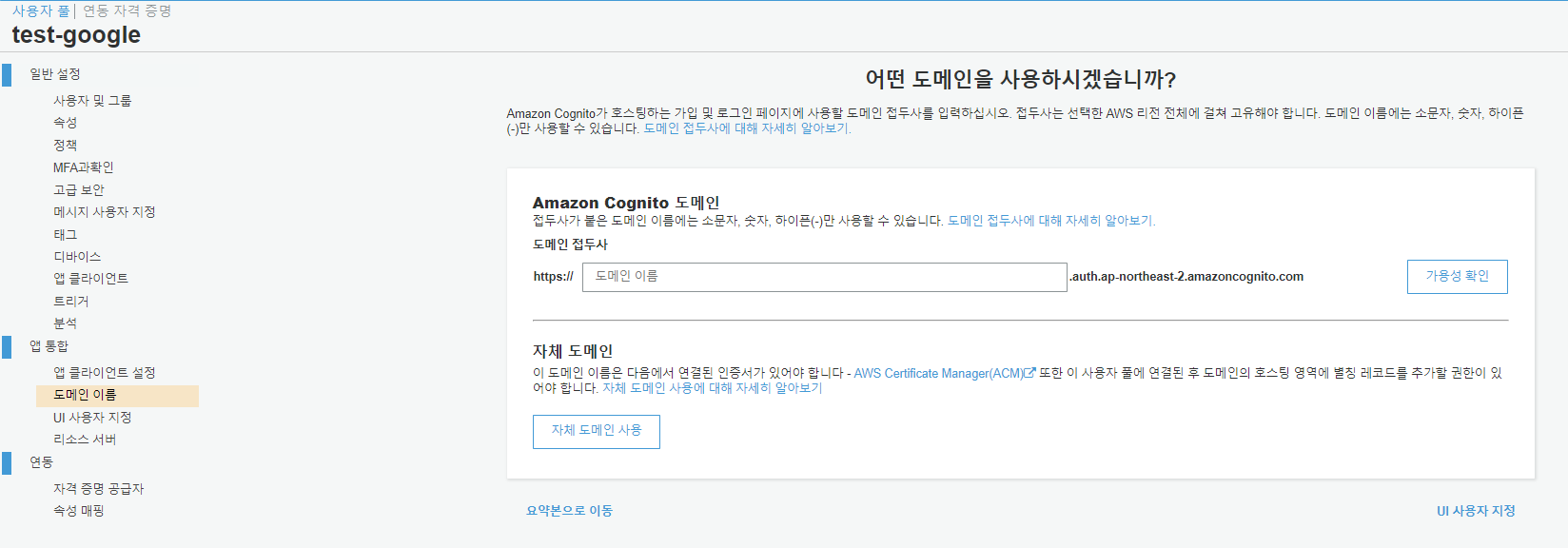The height and width of the screenshot is (548, 1568).
Task: Select 앱 통합 section in sidebar
Action: click(49, 346)
